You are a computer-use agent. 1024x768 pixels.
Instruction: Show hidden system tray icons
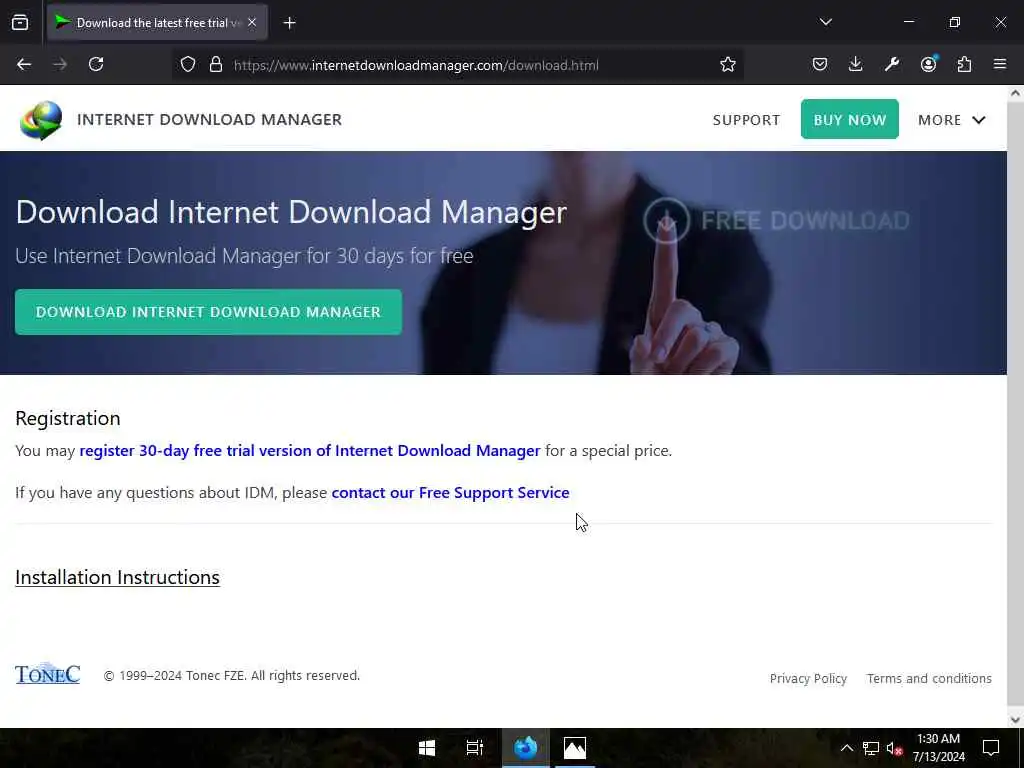tap(846, 748)
